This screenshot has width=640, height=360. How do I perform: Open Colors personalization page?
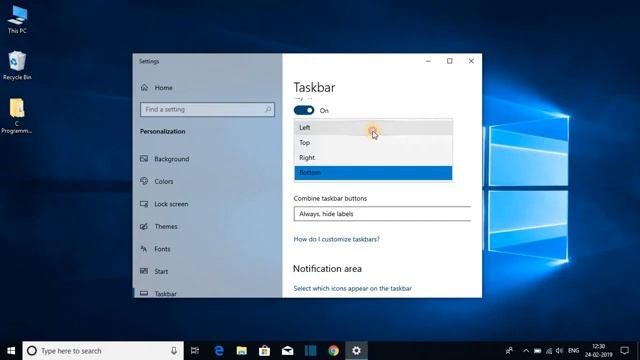[164, 181]
